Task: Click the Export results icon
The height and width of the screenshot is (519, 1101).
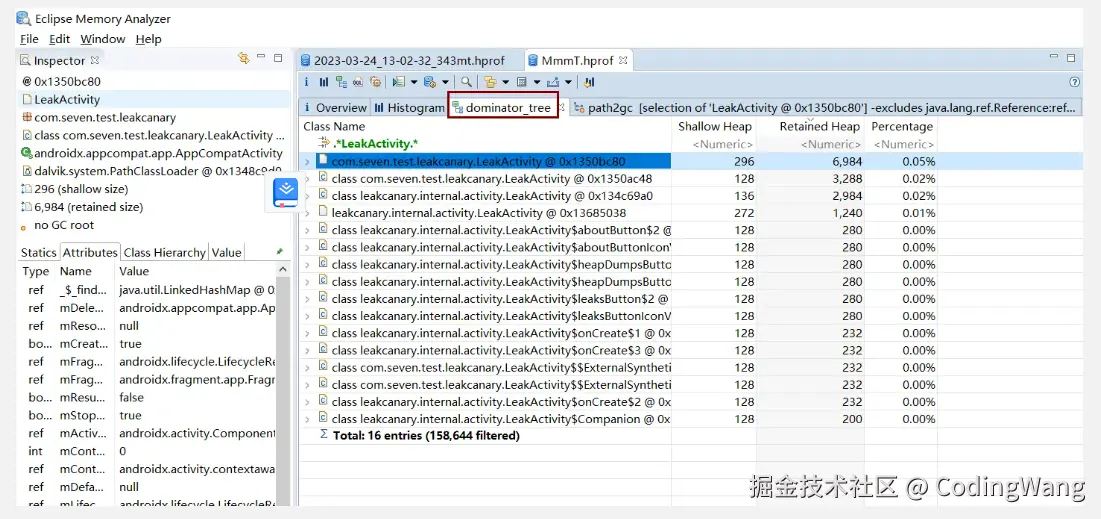Action: click(553, 82)
